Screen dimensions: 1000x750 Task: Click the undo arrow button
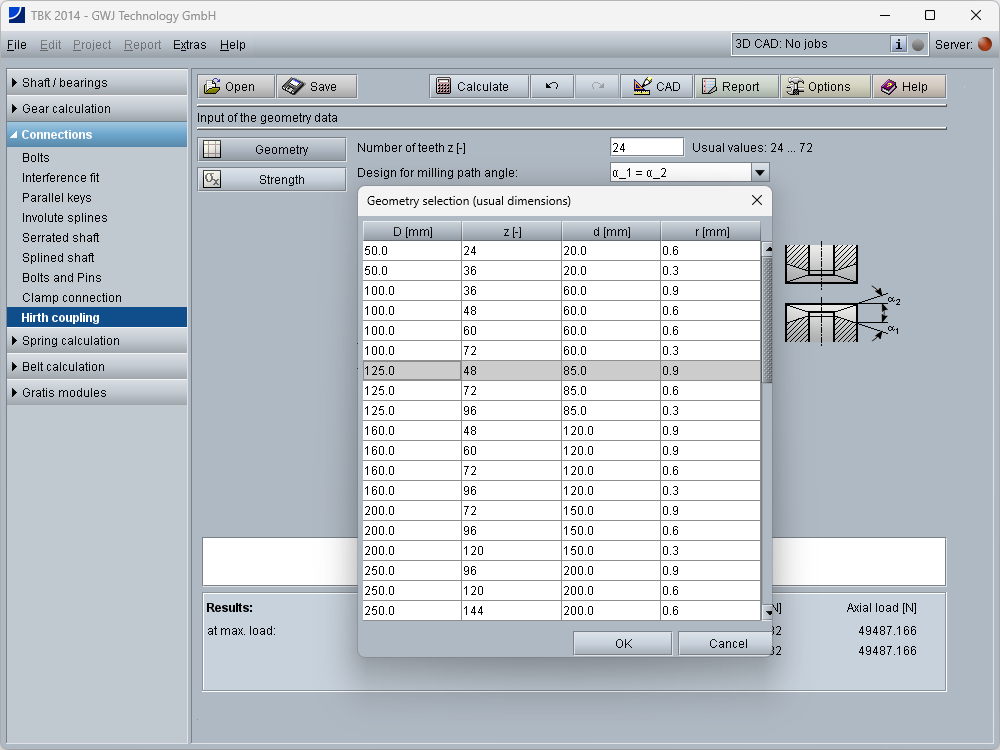pyautogui.click(x=552, y=87)
